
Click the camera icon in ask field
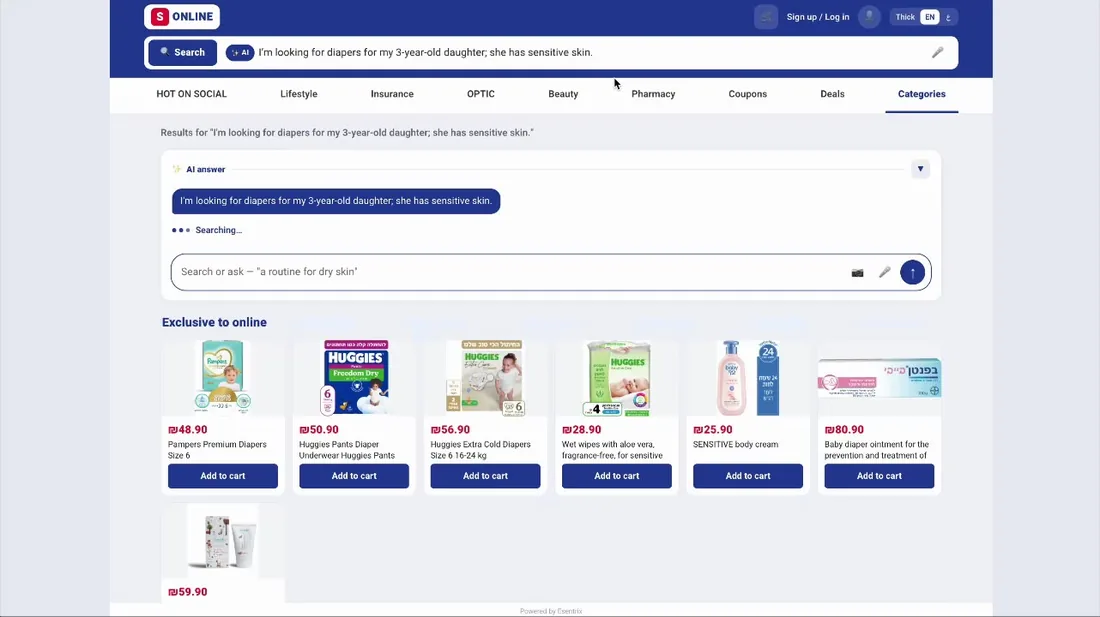point(857,273)
